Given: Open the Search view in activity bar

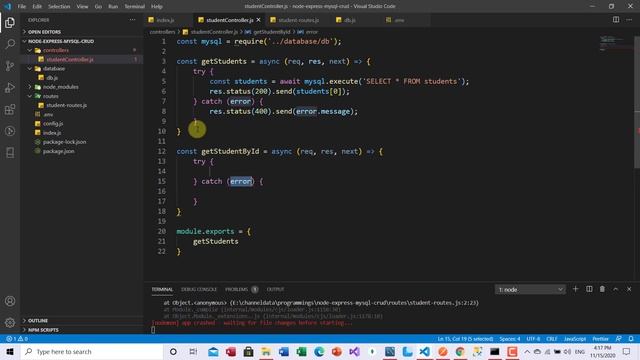Looking at the screenshot, I should (x=10, y=44).
